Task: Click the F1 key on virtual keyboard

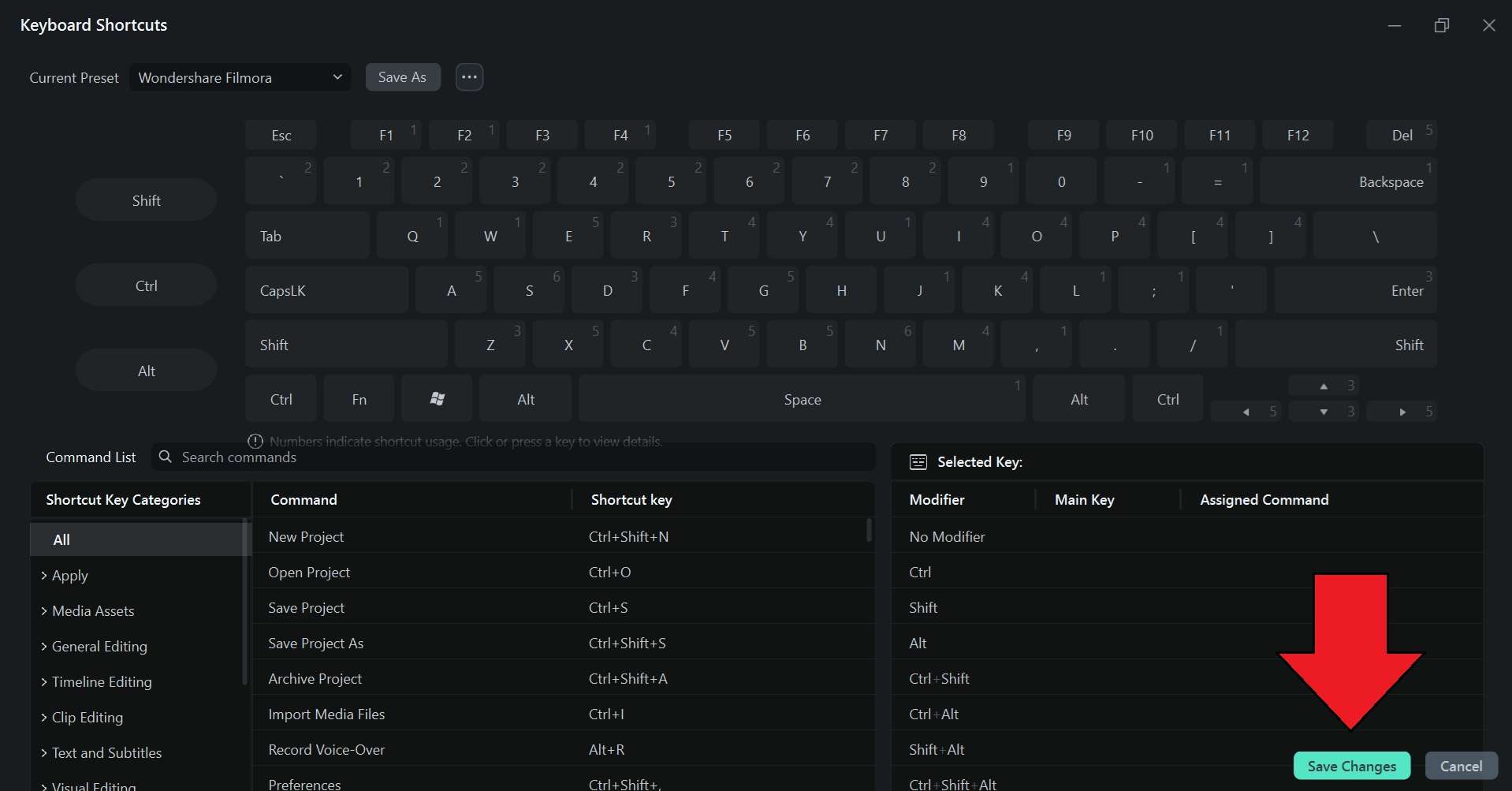Action: 386,135
